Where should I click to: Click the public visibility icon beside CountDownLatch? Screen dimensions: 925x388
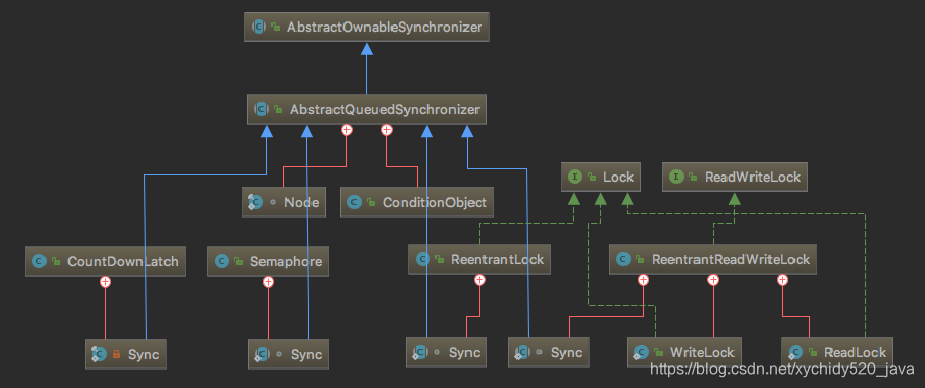55,261
